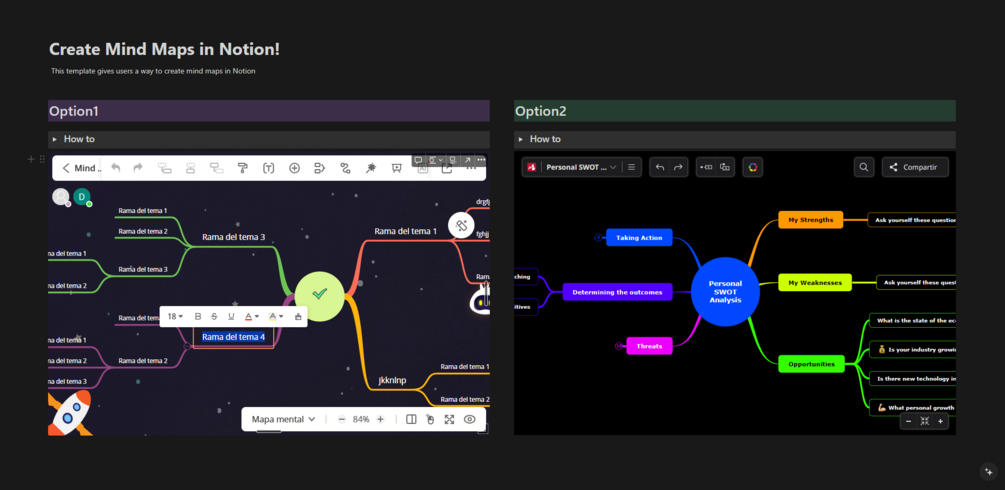Toggle the eye preview icon

(469, 419)
